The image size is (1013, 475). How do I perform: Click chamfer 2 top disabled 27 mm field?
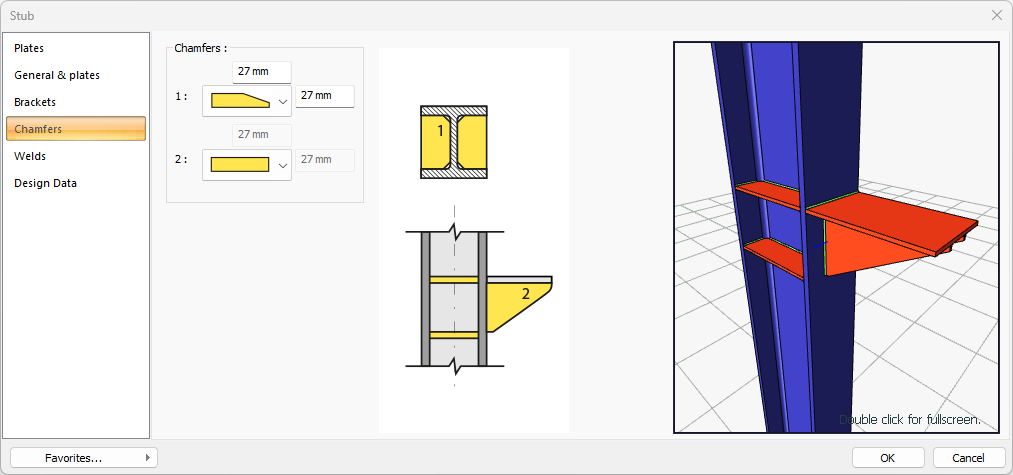(x=262, y=135)
